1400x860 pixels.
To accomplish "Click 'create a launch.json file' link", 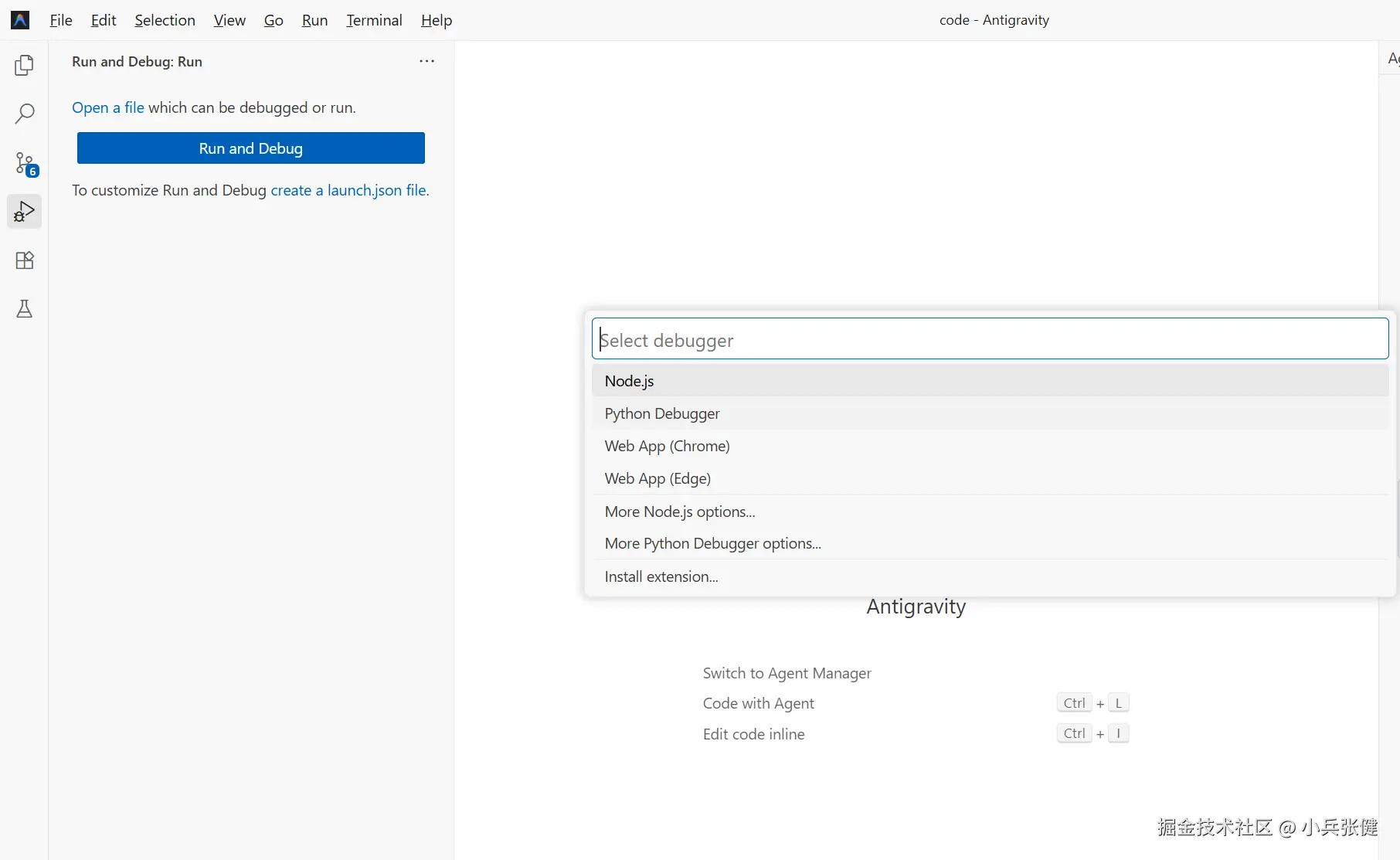I will click(x=348, y=190).
